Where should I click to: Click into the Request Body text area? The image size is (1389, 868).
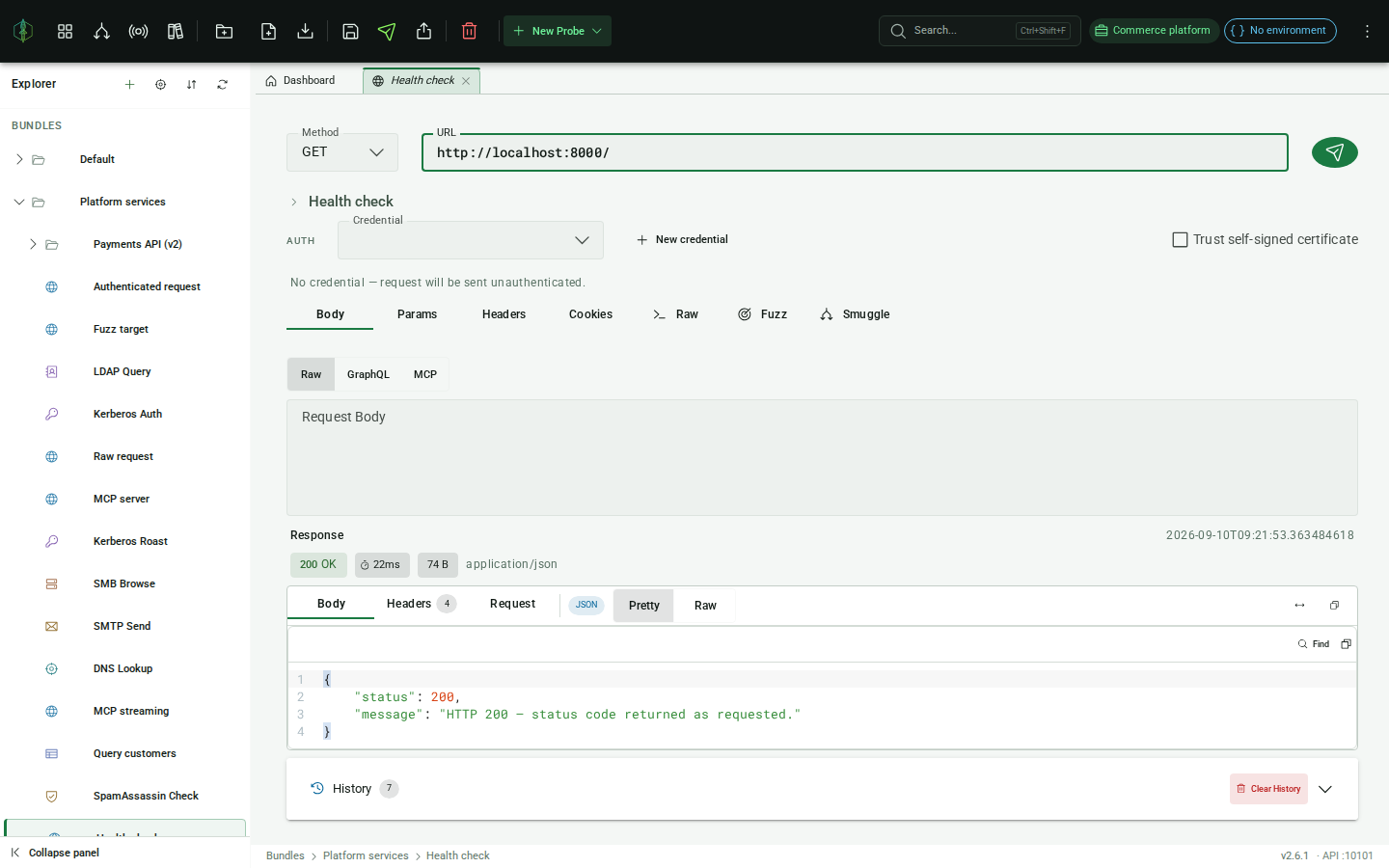[x=822, y=457]
